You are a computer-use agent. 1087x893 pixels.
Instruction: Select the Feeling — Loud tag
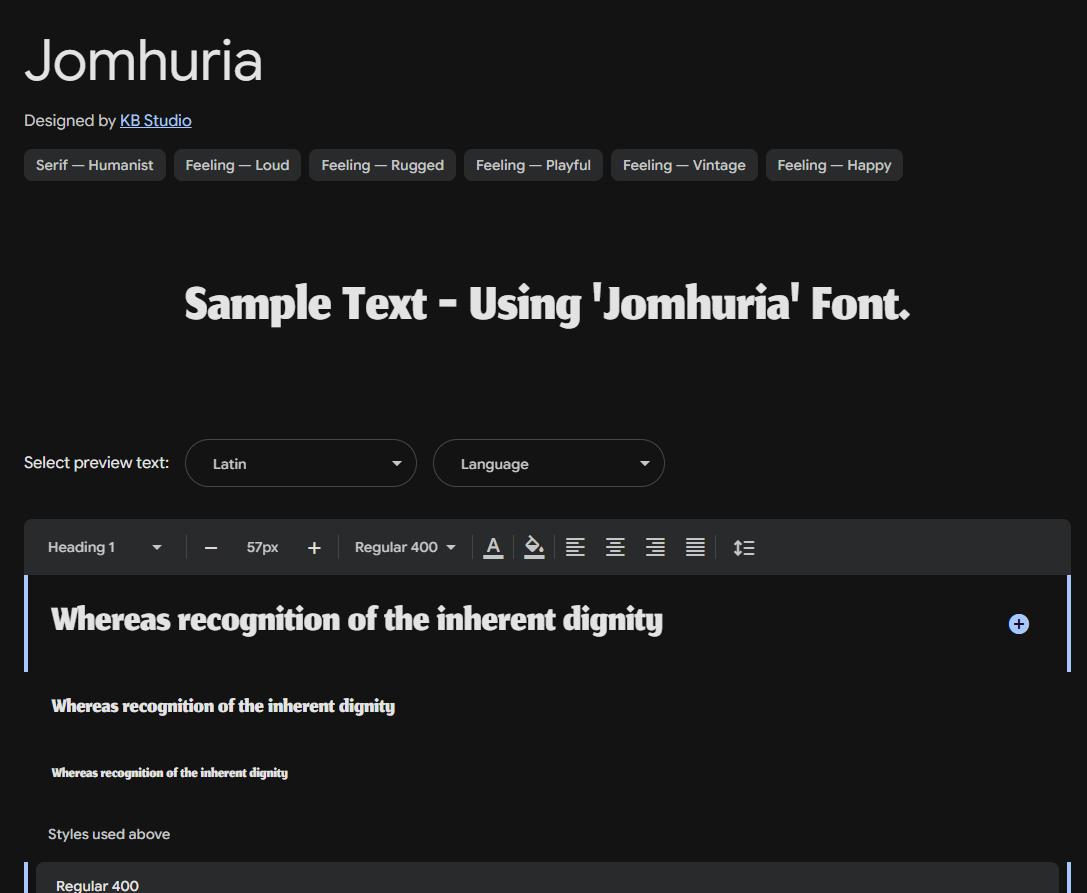point(237,165)
